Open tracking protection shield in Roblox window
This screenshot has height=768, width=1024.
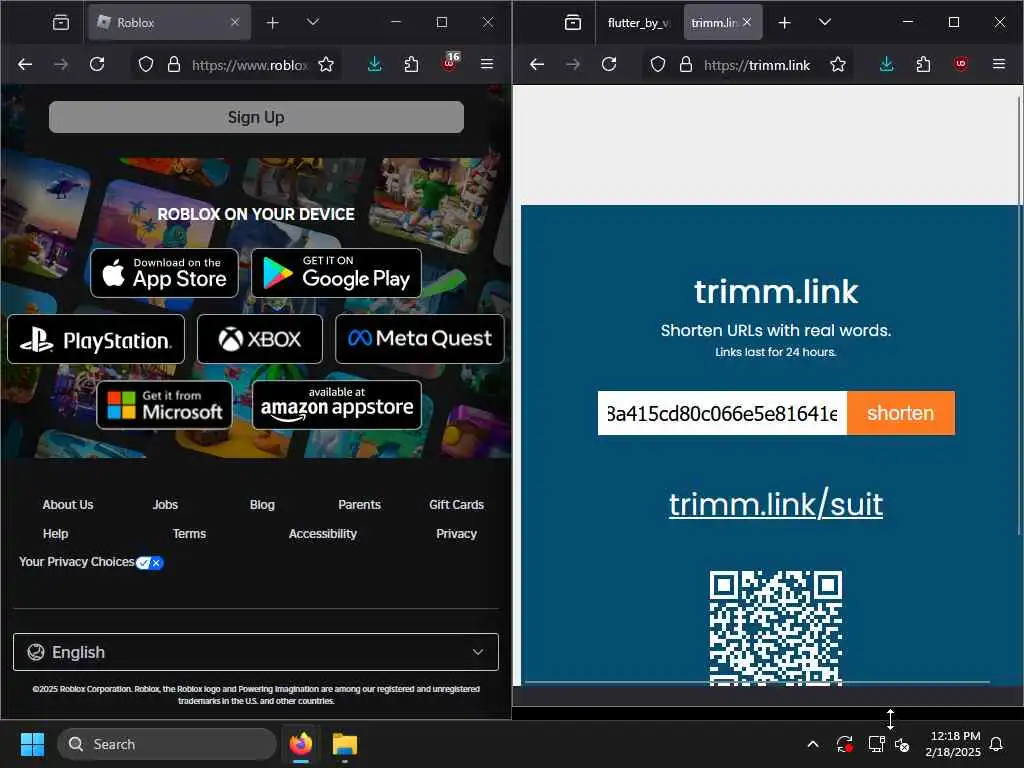point(146,64)
